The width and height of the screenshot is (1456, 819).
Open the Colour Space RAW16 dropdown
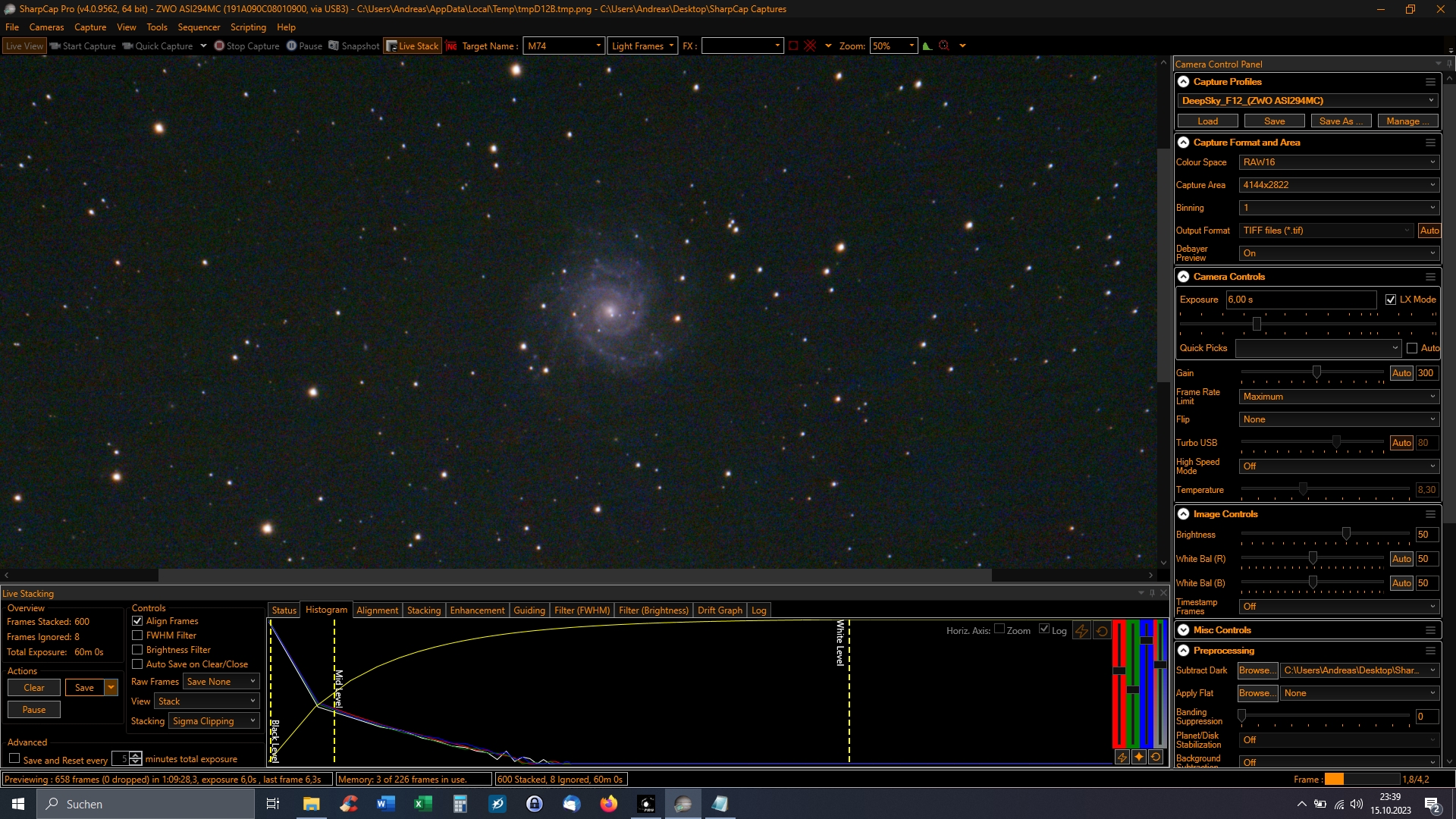[x=1338, y=162]
